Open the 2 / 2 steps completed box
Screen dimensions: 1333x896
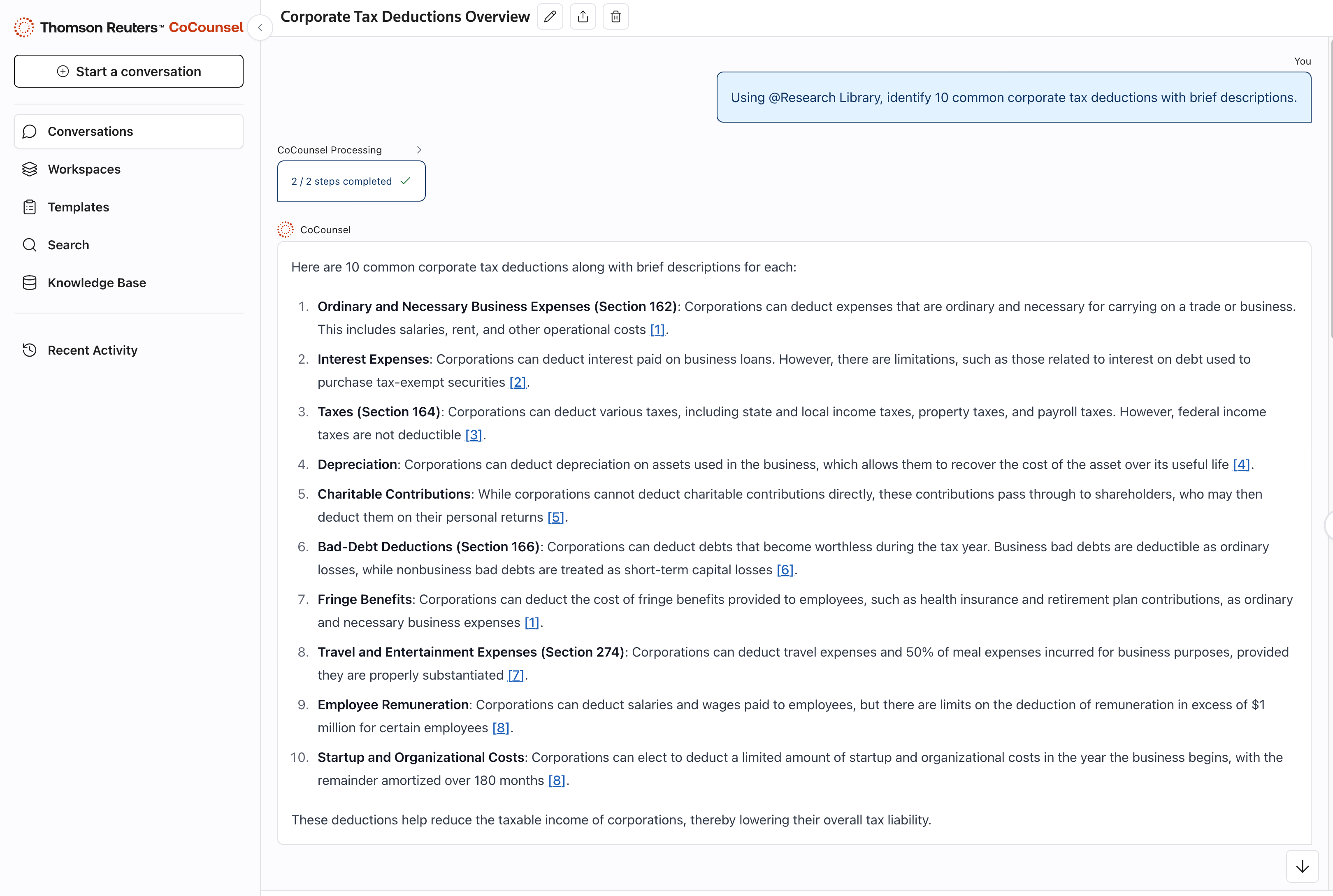[x=351, y=181]
